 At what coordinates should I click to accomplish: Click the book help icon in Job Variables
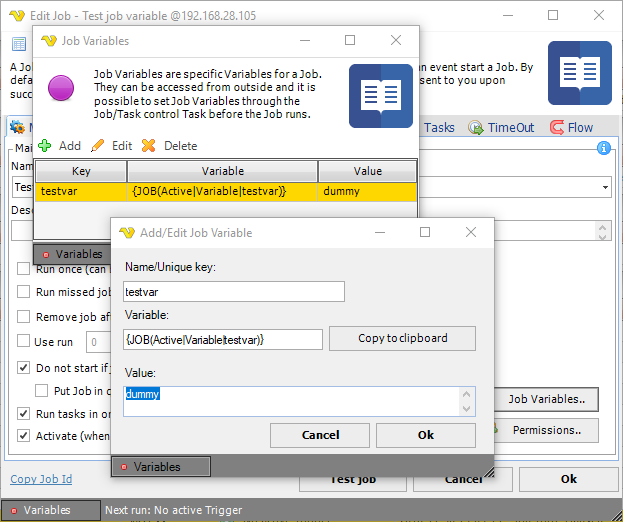380,96
